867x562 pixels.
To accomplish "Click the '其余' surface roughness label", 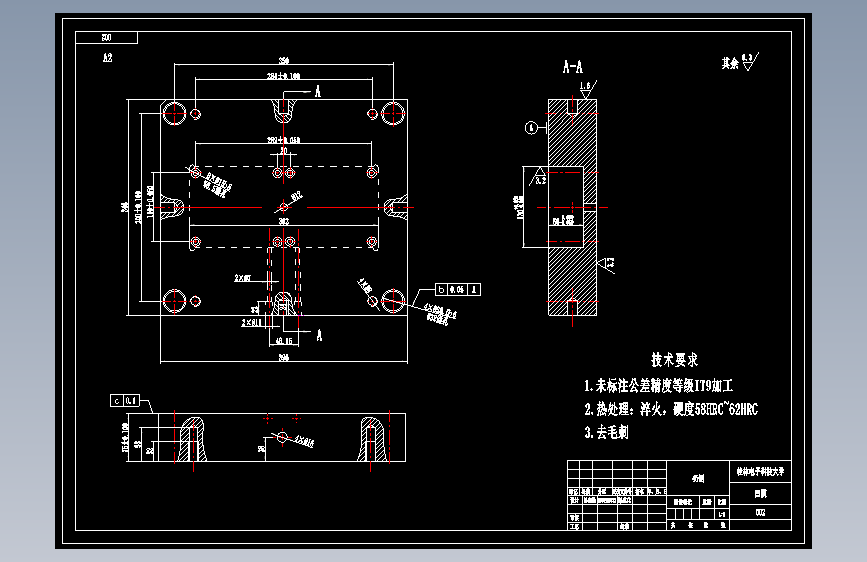I will [730, 63].
